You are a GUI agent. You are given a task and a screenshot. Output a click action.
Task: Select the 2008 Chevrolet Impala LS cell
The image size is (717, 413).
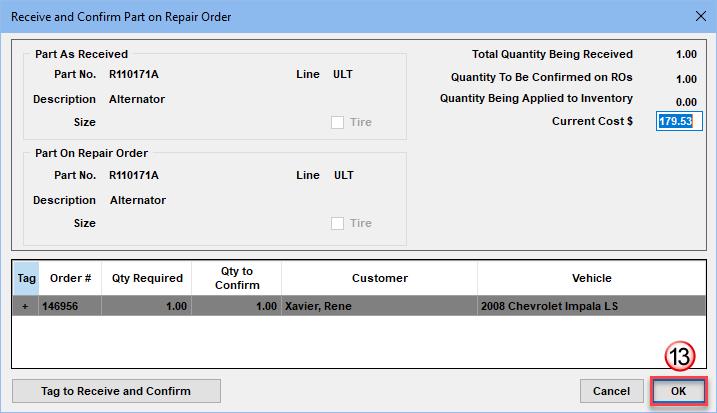coord(591,307)
